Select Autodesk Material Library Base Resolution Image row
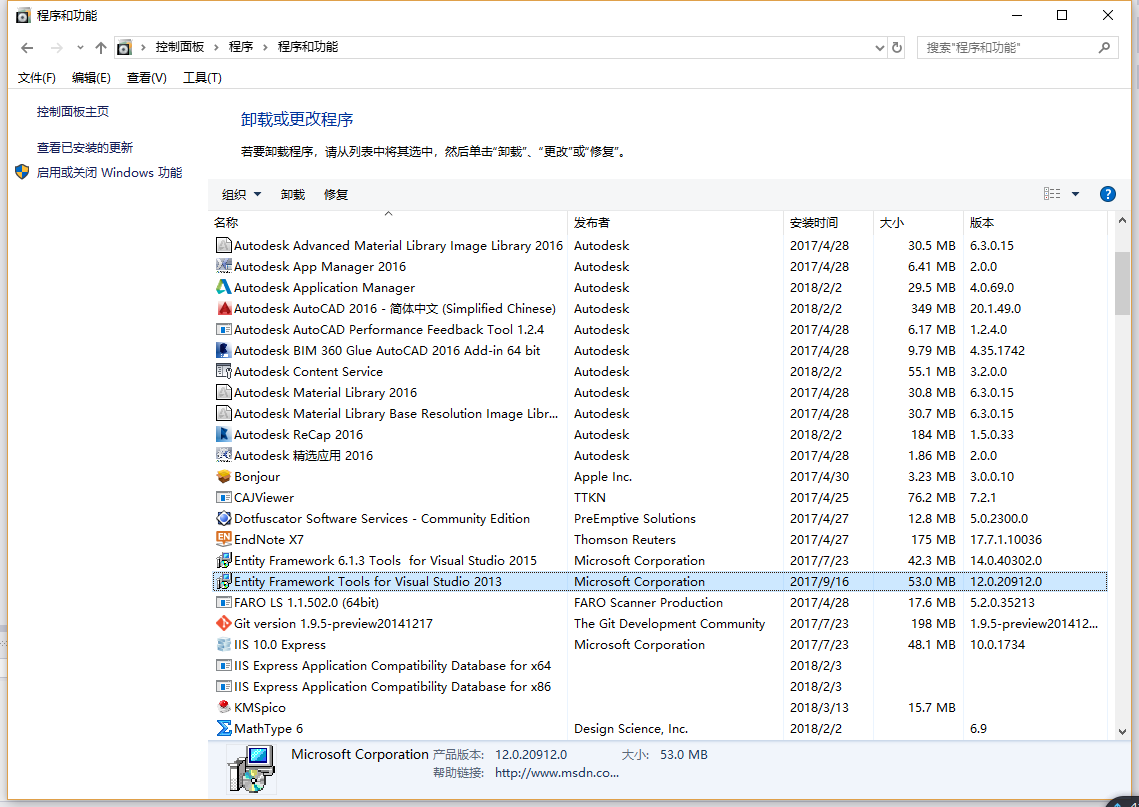Viewport: 1139px width, 807px height. click(x=660, y=413)
